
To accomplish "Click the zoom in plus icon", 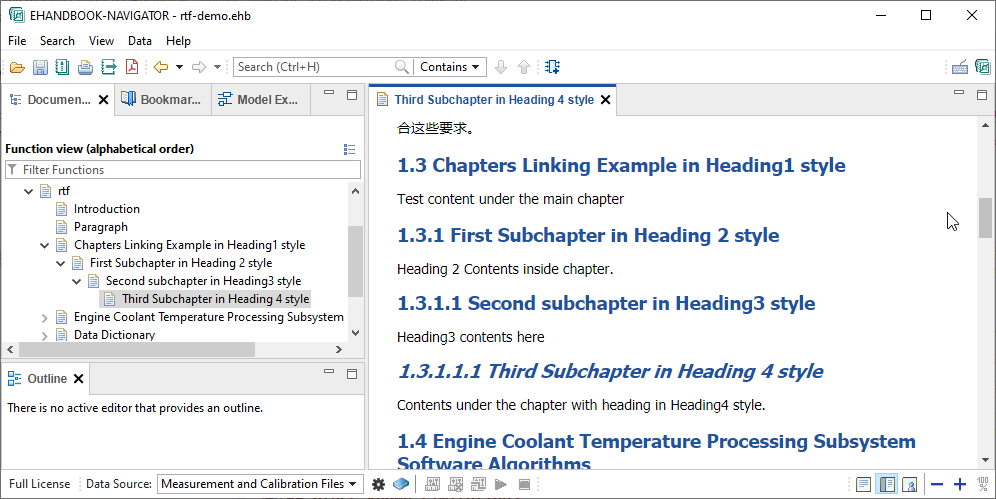I will [960, 484].
